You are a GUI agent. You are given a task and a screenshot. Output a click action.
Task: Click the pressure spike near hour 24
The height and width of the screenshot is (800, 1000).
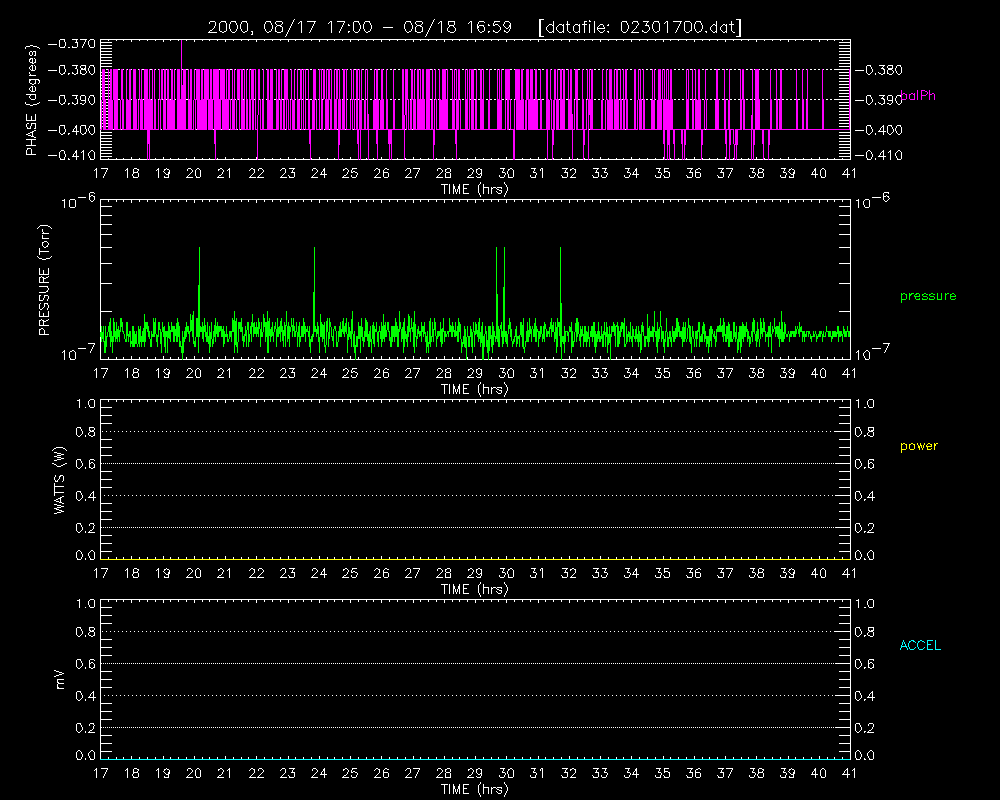(314, 281)
